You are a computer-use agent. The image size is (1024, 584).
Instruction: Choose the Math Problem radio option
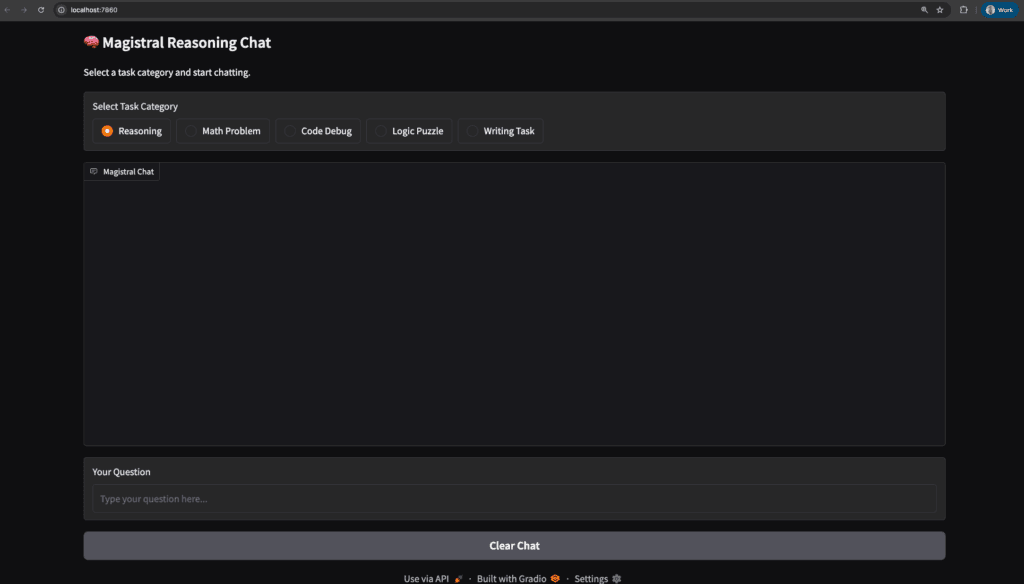tap(223, 131)
